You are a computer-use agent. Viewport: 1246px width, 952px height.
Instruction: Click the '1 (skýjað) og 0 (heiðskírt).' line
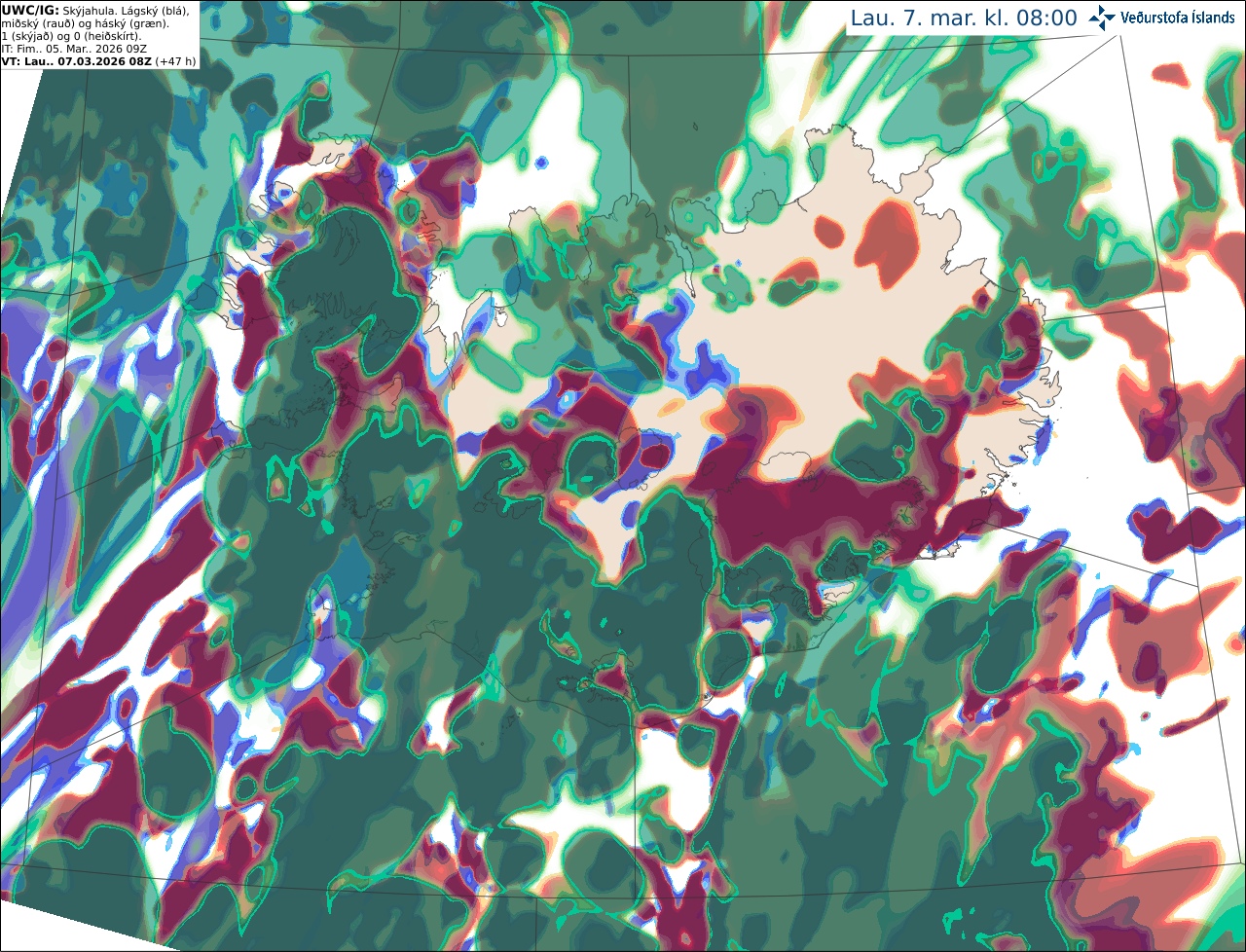(x=72, y=35)
